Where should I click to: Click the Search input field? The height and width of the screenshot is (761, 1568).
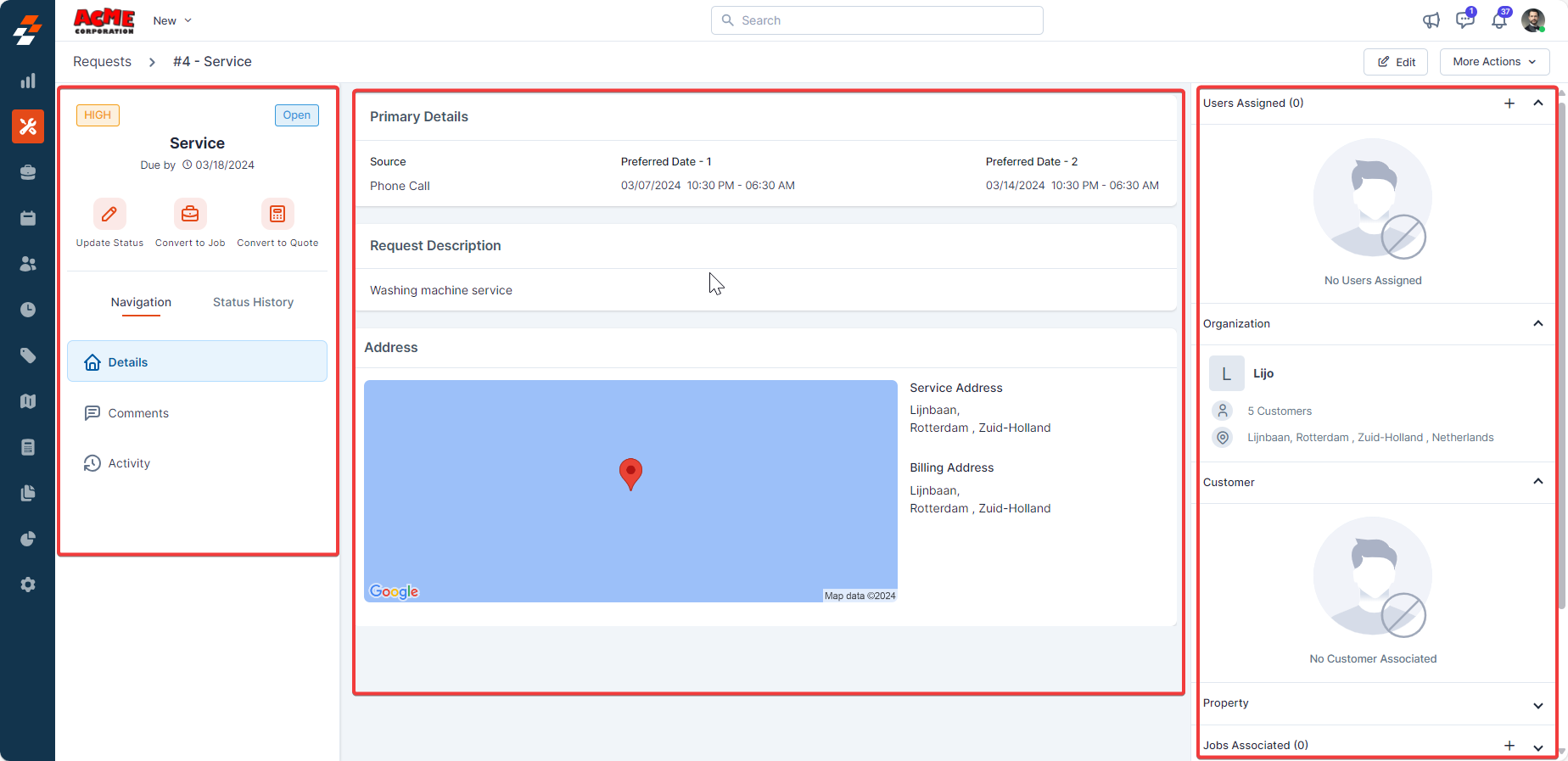[877, 20]
